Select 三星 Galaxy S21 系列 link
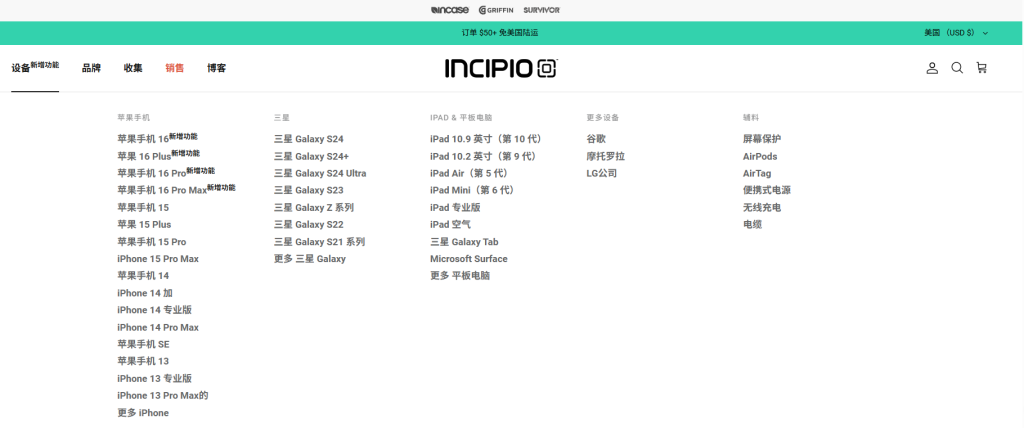The image size is (1024, 428). pyautogui.click(x=319, y=242)
